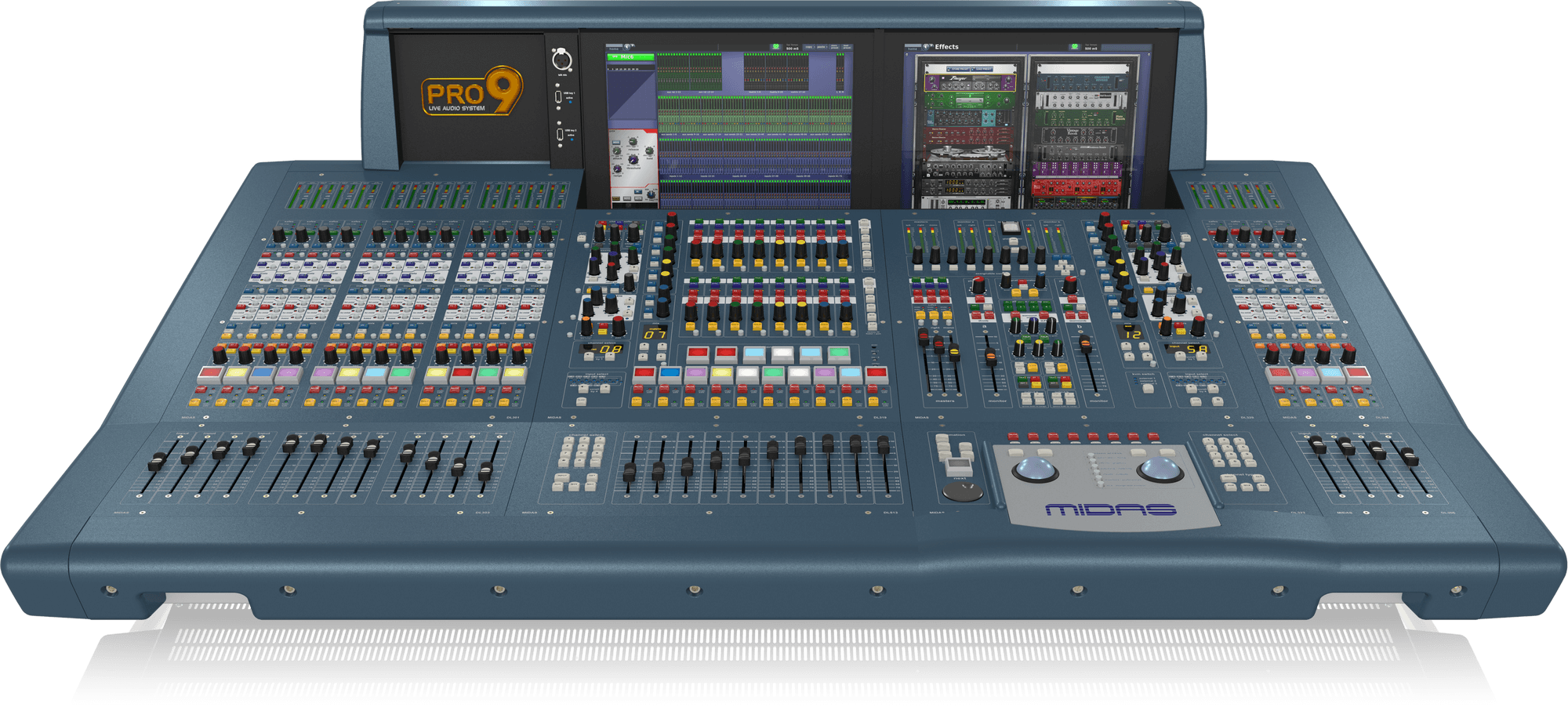Viewport: 1568px width, 707px height.
Task: Click the green Mic6 channel name label
Action: tap(630, 56)
